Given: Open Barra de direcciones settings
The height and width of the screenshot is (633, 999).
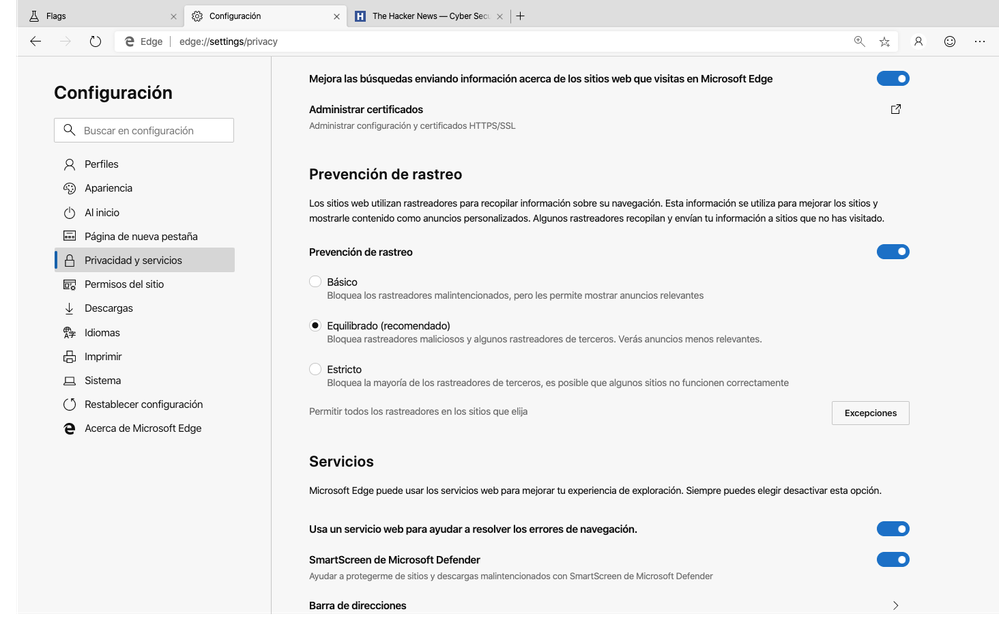Looking at the screenshot, I should (x=608, y=605).
